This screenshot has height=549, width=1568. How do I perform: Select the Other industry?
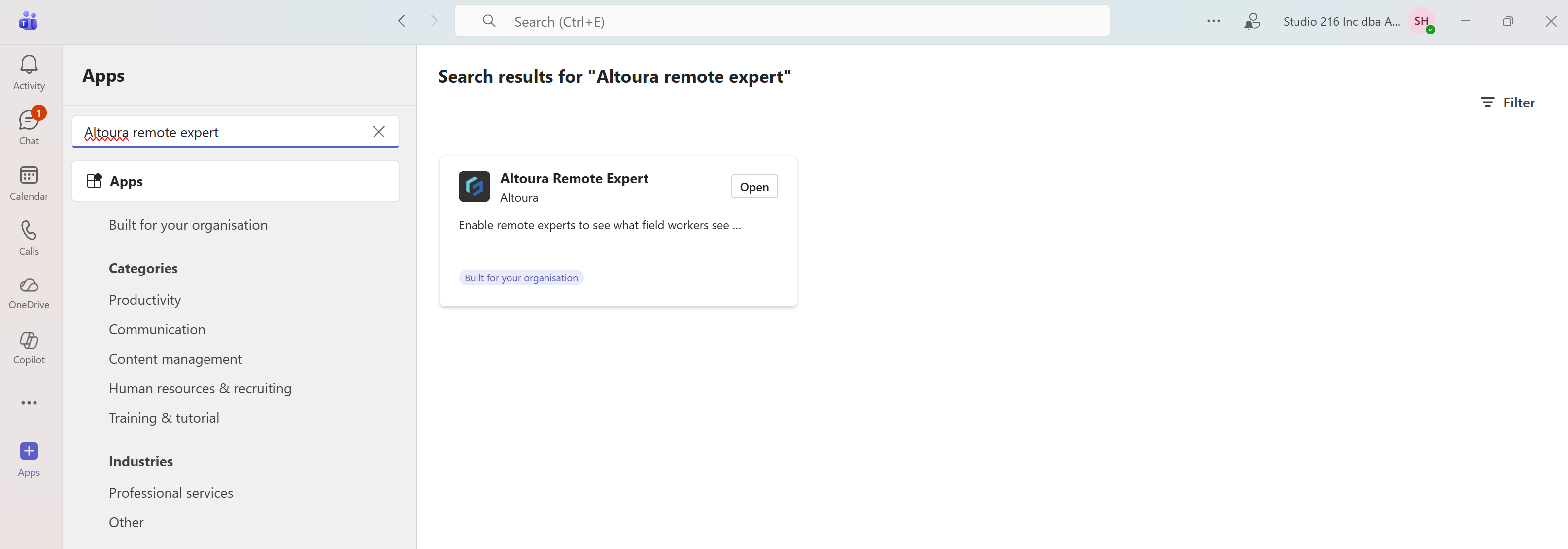click(126, 523)
